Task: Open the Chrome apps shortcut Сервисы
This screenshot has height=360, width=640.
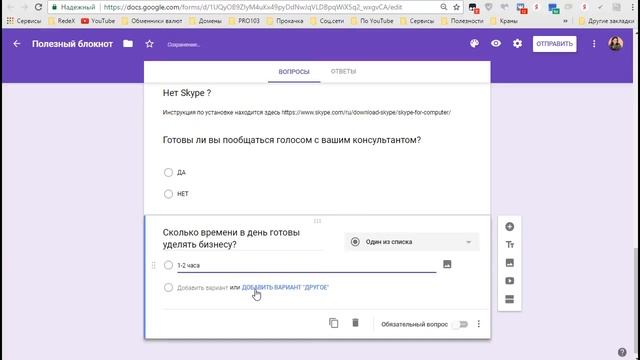Action: [x=24, y=21]
